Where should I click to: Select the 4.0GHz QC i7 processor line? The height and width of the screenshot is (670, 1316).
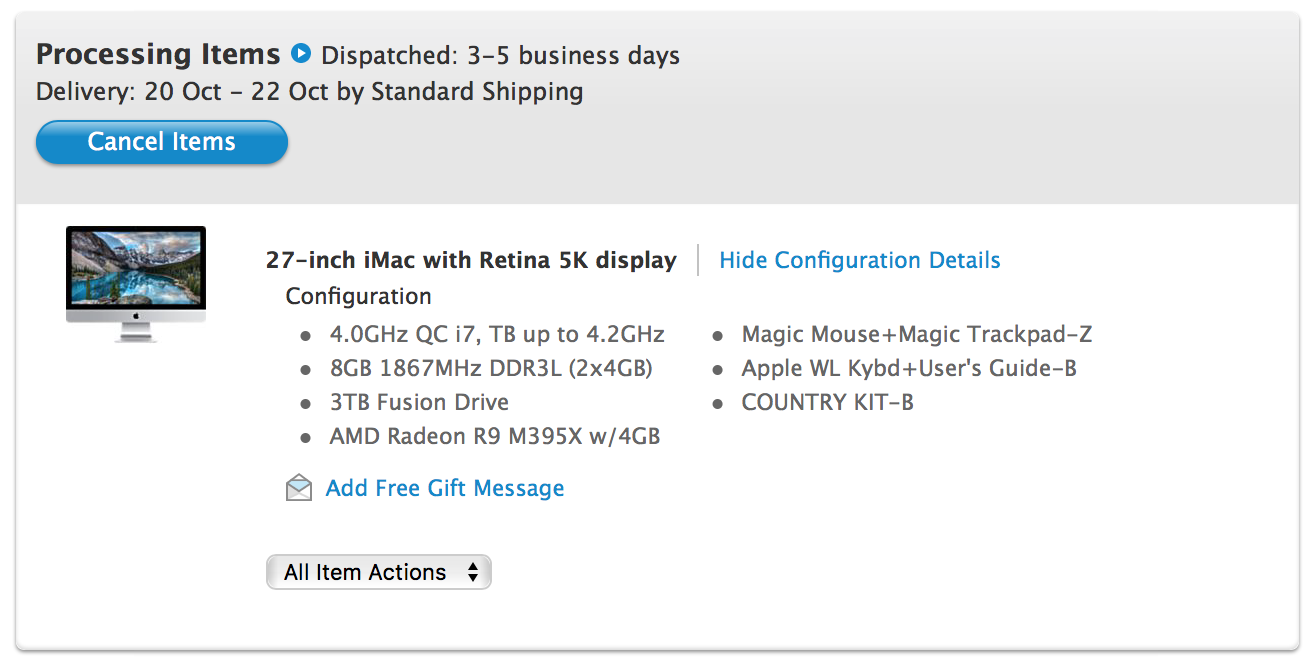click(x=497, y=334)
